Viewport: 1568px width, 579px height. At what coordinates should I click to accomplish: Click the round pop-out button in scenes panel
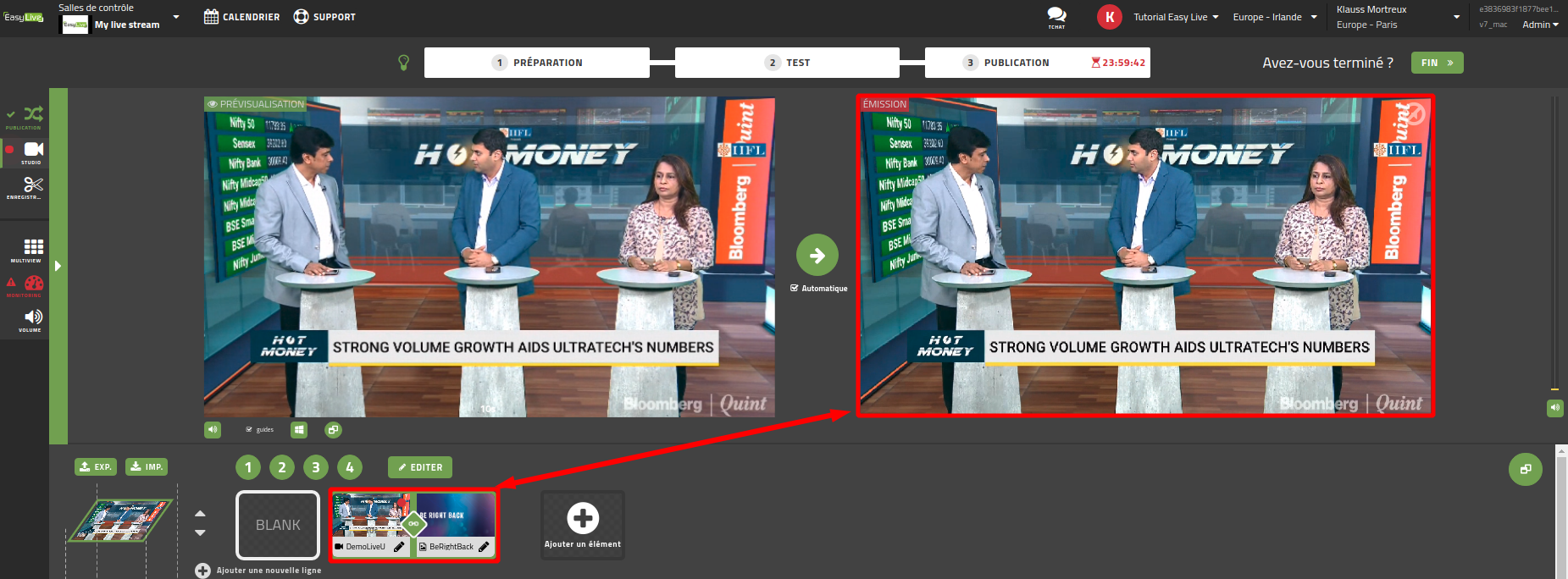point(1526,469)
